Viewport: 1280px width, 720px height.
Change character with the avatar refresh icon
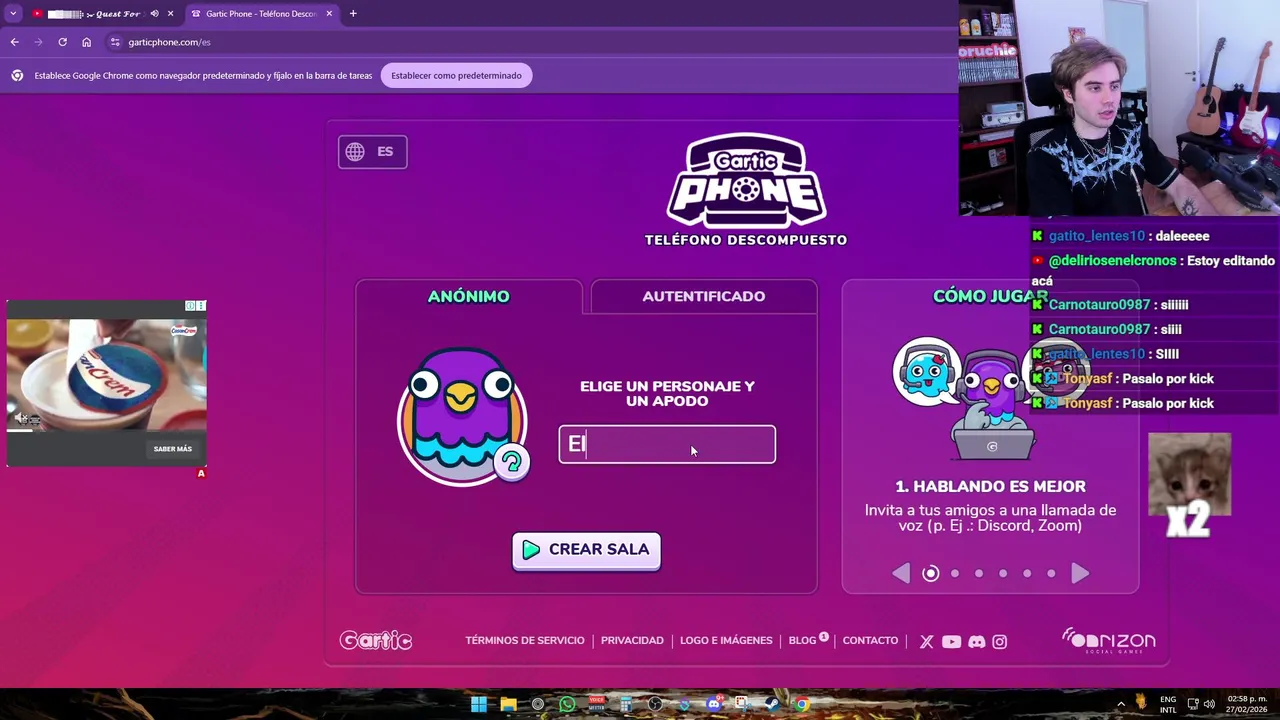click(511, 462)
